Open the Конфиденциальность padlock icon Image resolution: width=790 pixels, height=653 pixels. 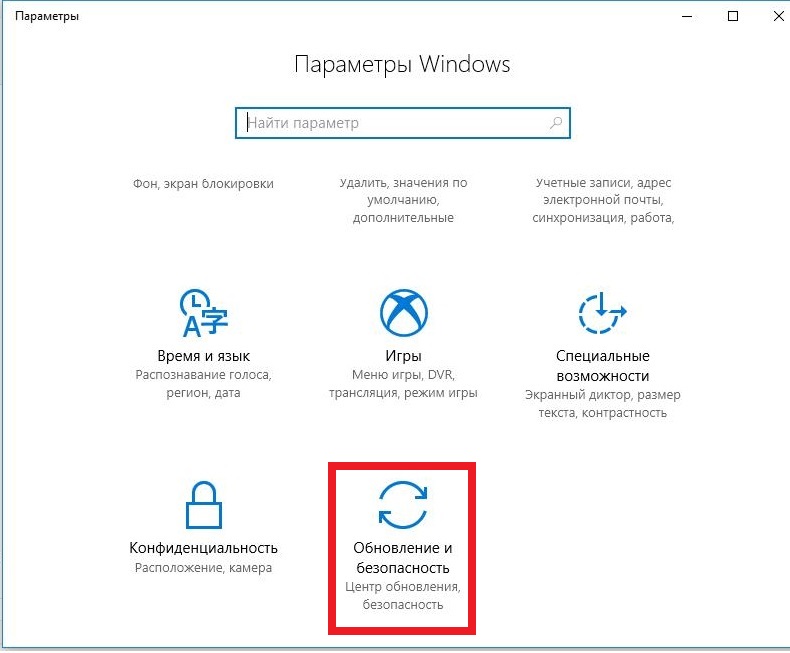204,504
